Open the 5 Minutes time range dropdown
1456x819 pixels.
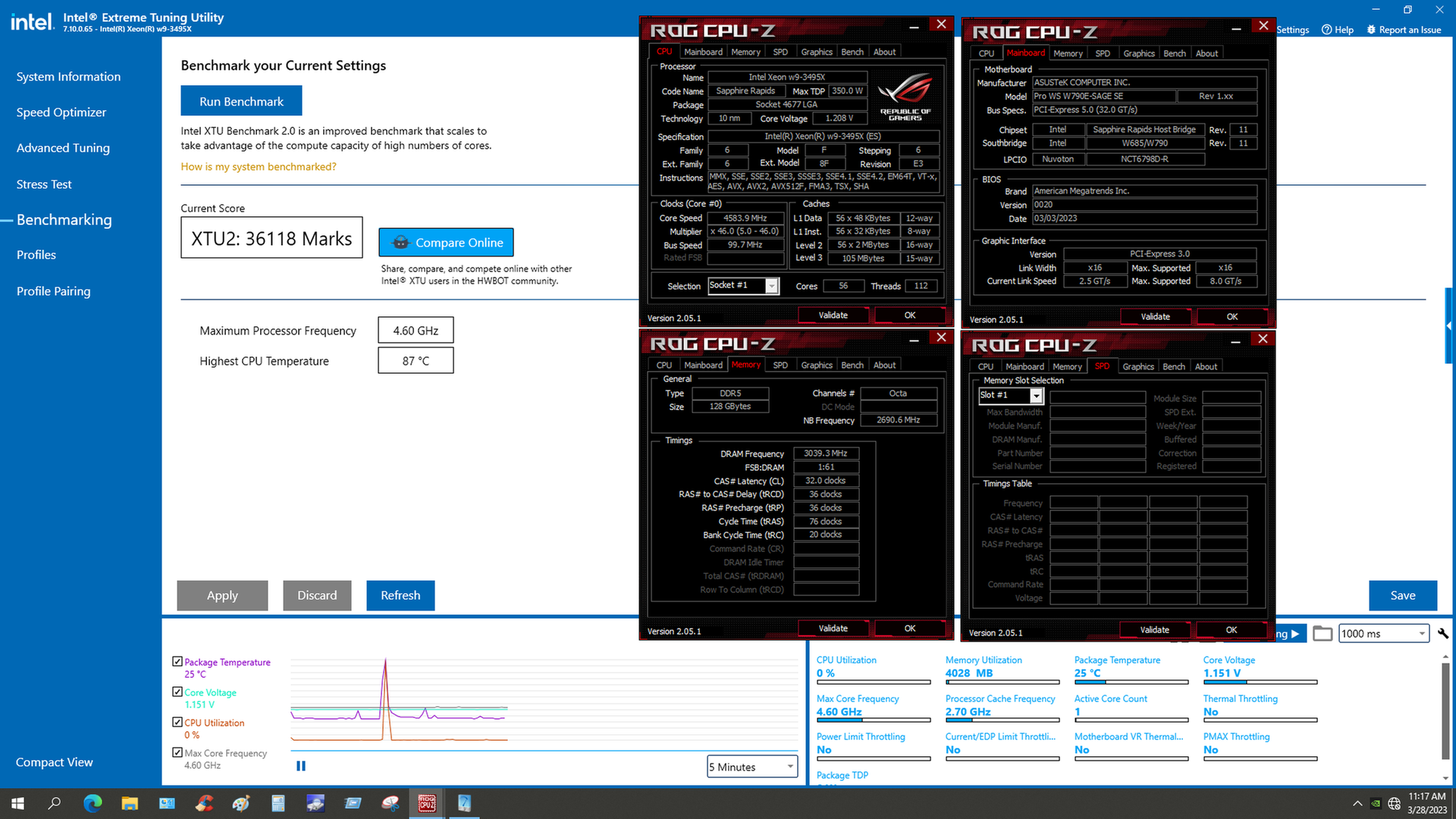752,767
